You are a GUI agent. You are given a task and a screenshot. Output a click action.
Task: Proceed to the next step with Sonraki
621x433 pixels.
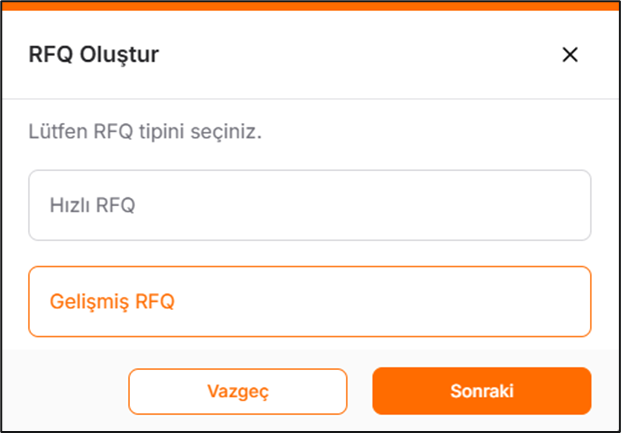pos(481,391)
